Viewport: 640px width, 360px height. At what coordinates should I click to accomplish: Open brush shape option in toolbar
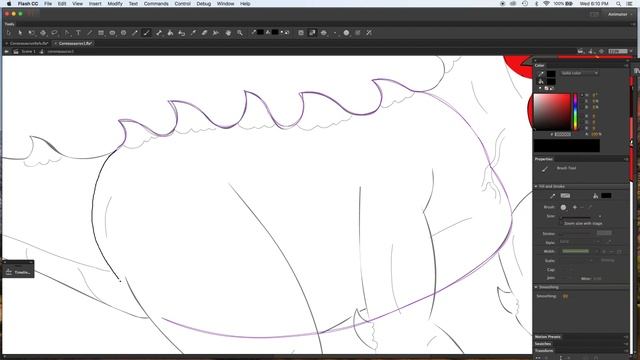[x=346, y=33]
